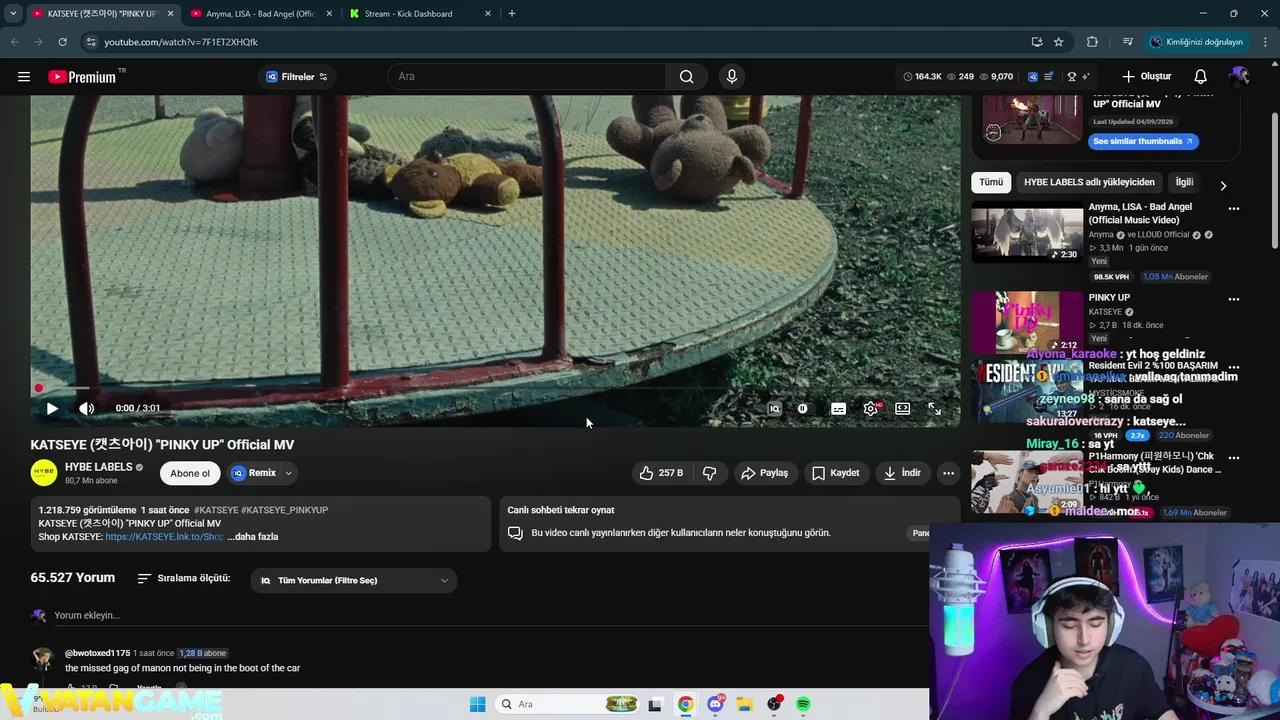This screenshot has width=1280, height=720.
Task: Open HYBE LABELS channel name link
Action: point(99,467)
